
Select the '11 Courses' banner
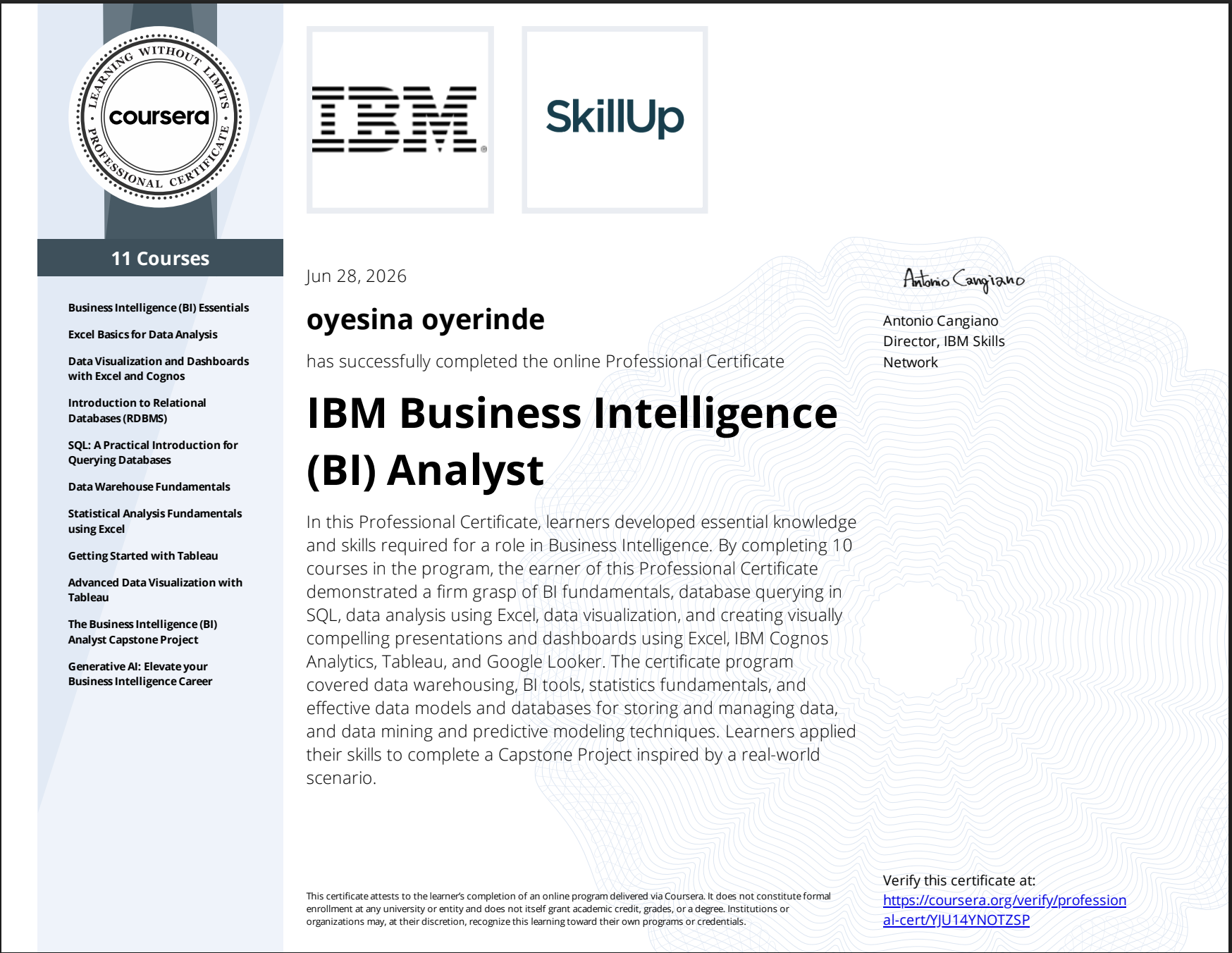160,258
